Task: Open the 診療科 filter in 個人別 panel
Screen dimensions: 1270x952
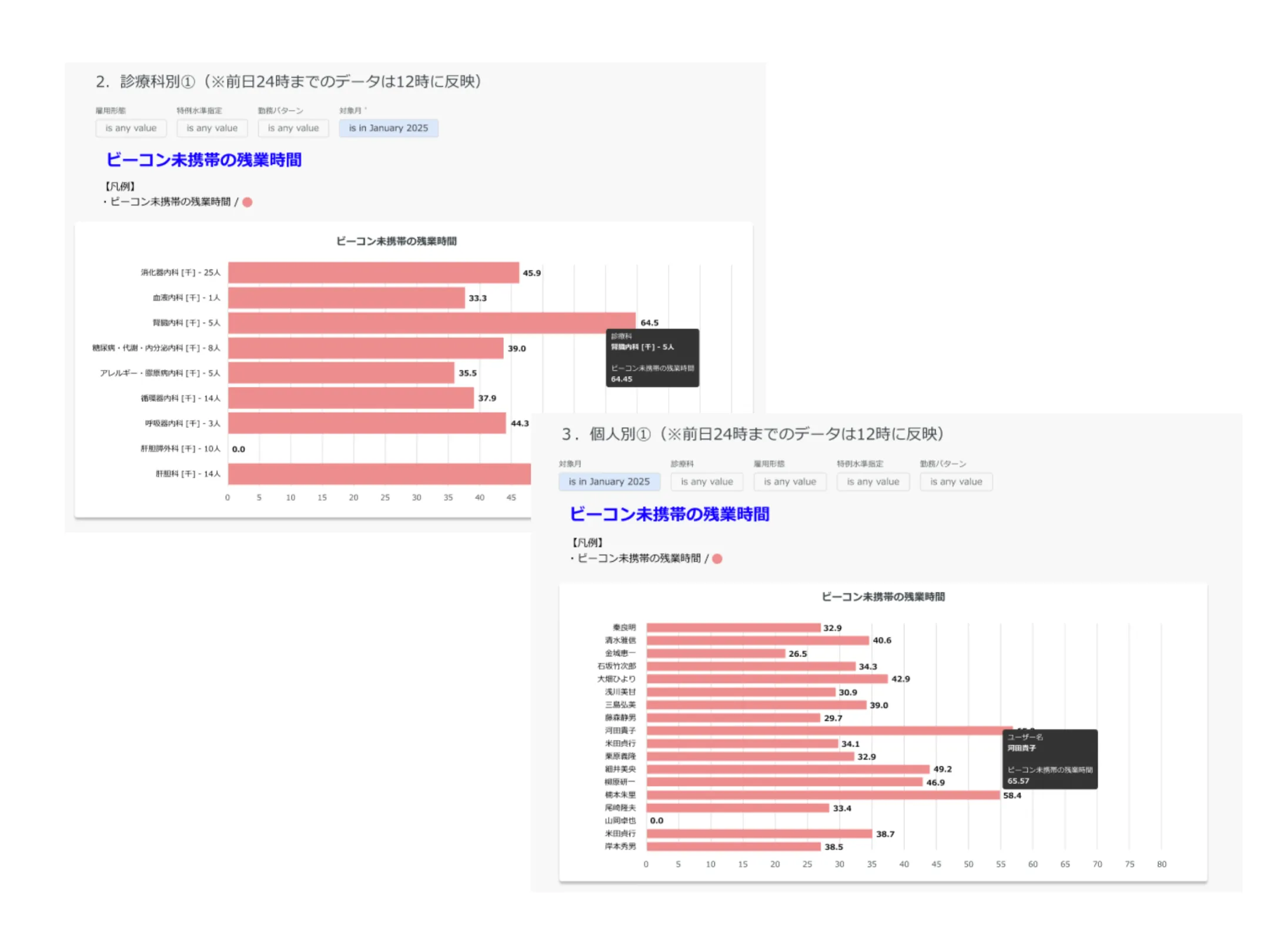Action: [x=706, y=482]
